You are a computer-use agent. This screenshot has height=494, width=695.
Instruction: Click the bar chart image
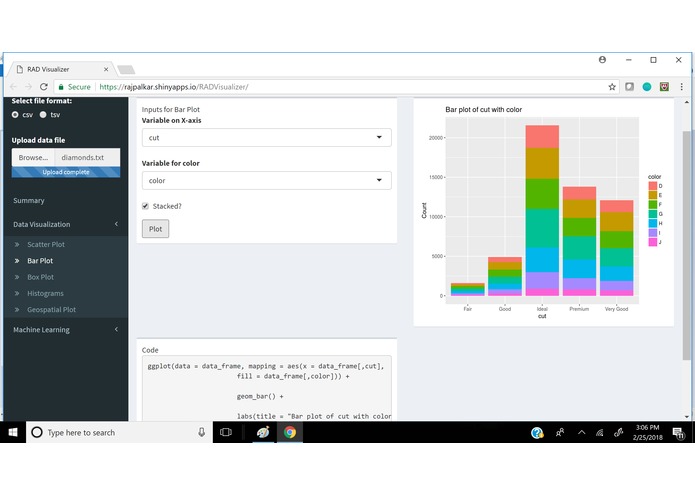(543, 212)
